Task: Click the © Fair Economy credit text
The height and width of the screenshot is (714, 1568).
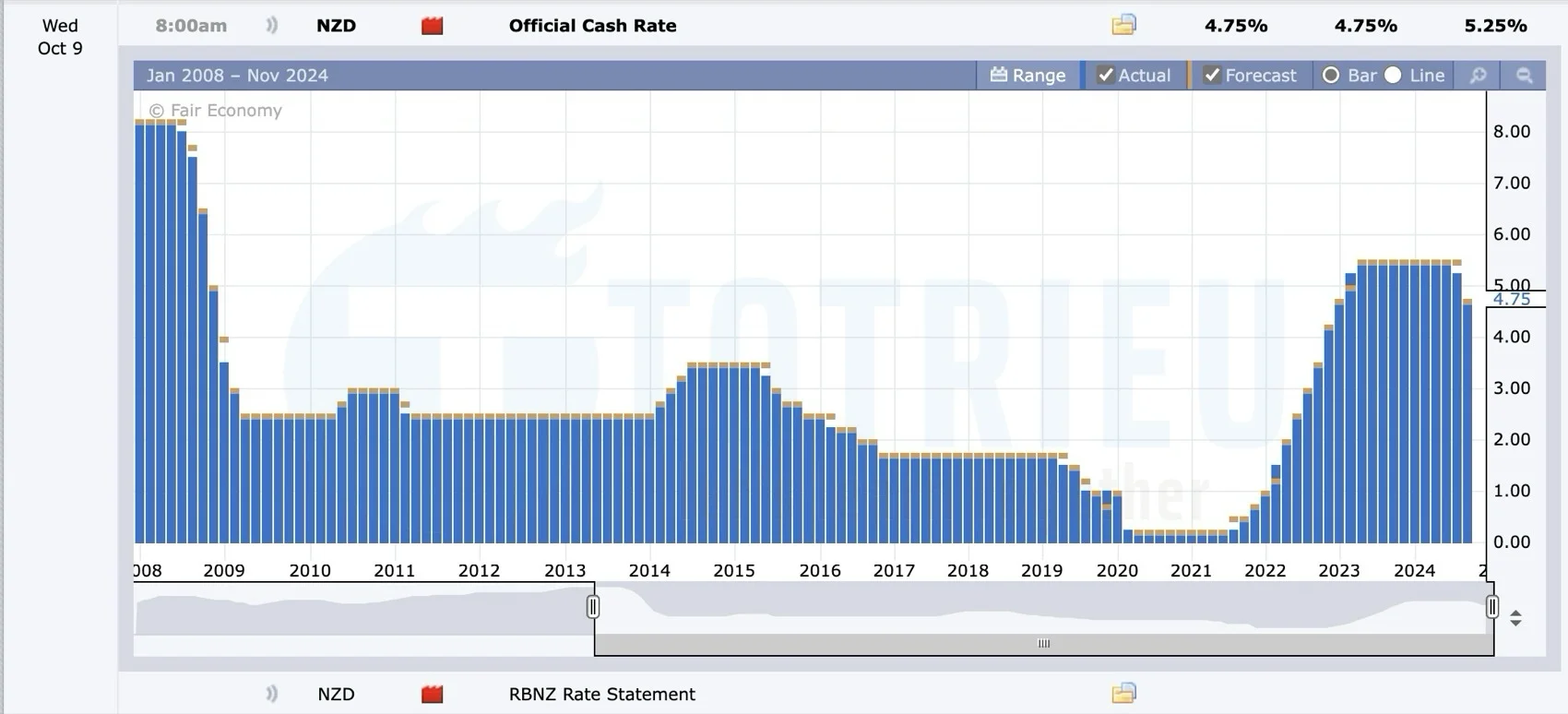Action: [x=215, y=110]
